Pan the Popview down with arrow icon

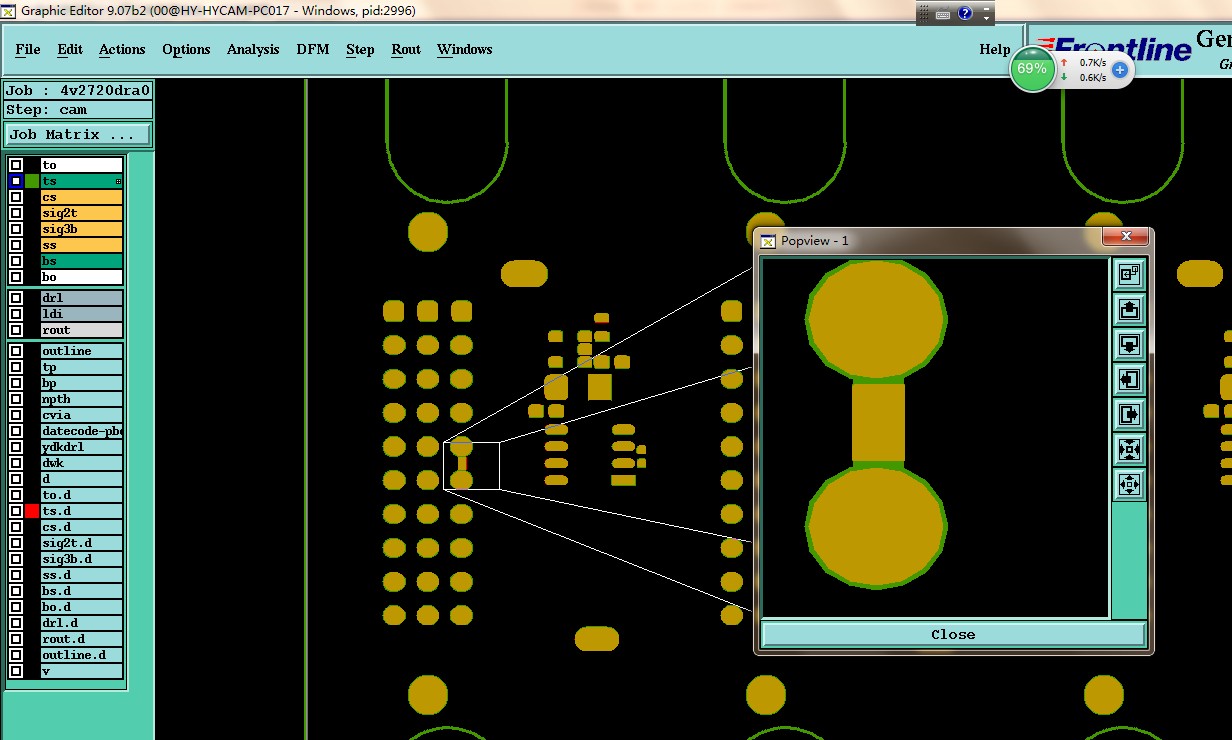(x=1129, y=344)
